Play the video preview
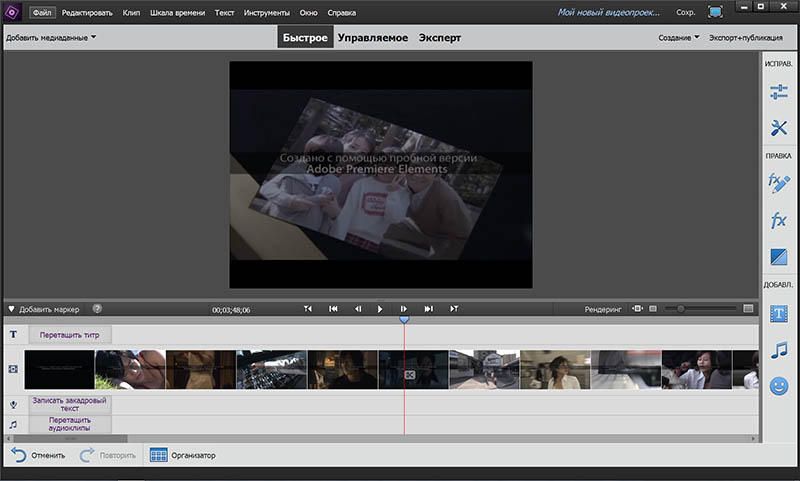 (x=380, y=309)
